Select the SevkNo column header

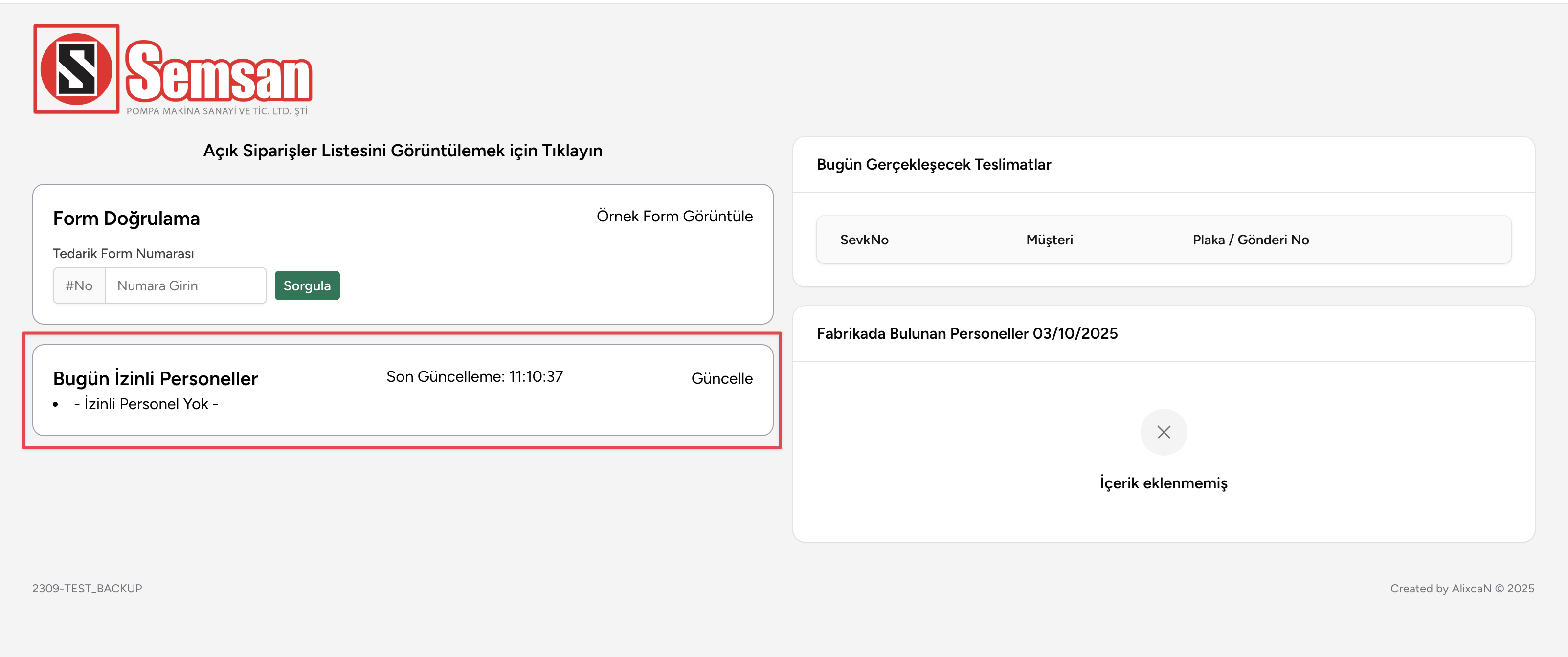tap(864, 240)
